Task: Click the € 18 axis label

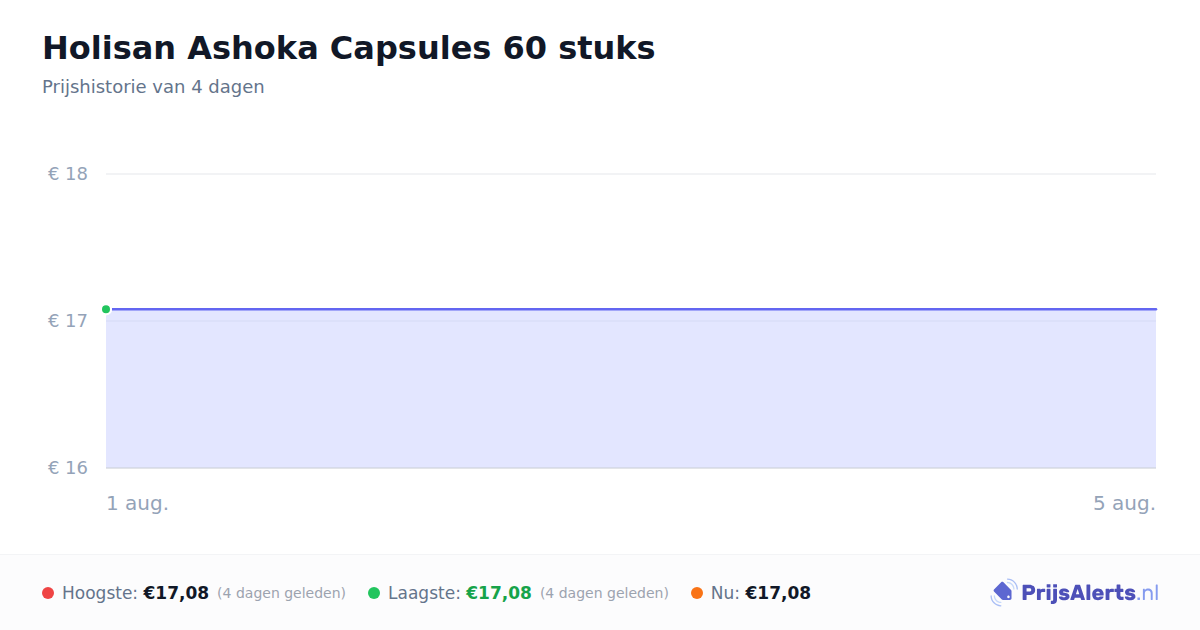Action: tap(68, 174)
